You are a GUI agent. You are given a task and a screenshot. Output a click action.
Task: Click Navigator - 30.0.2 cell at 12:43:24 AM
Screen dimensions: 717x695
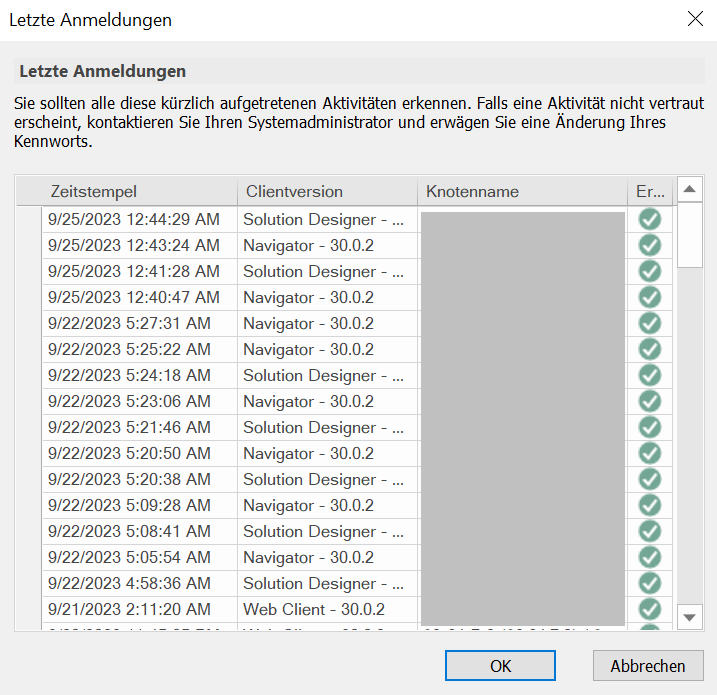(327, 245)
